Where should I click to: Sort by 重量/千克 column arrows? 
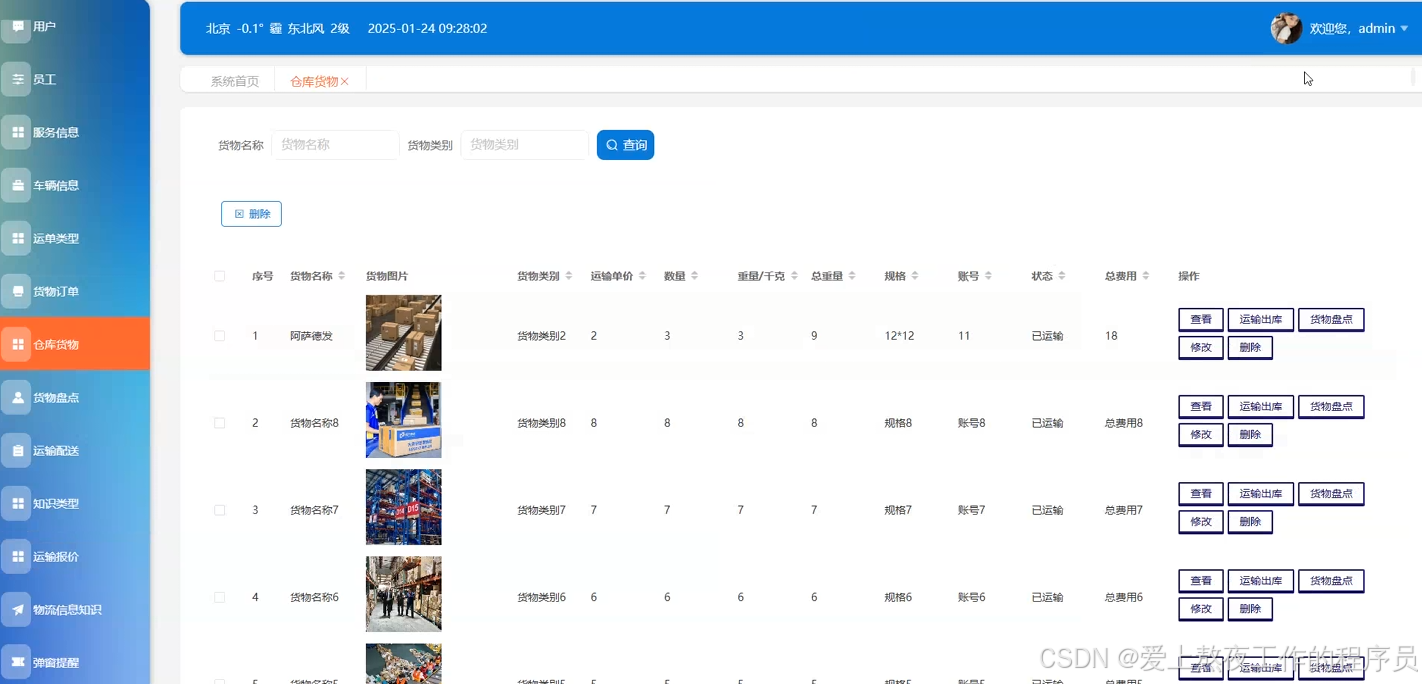(794, 276)
